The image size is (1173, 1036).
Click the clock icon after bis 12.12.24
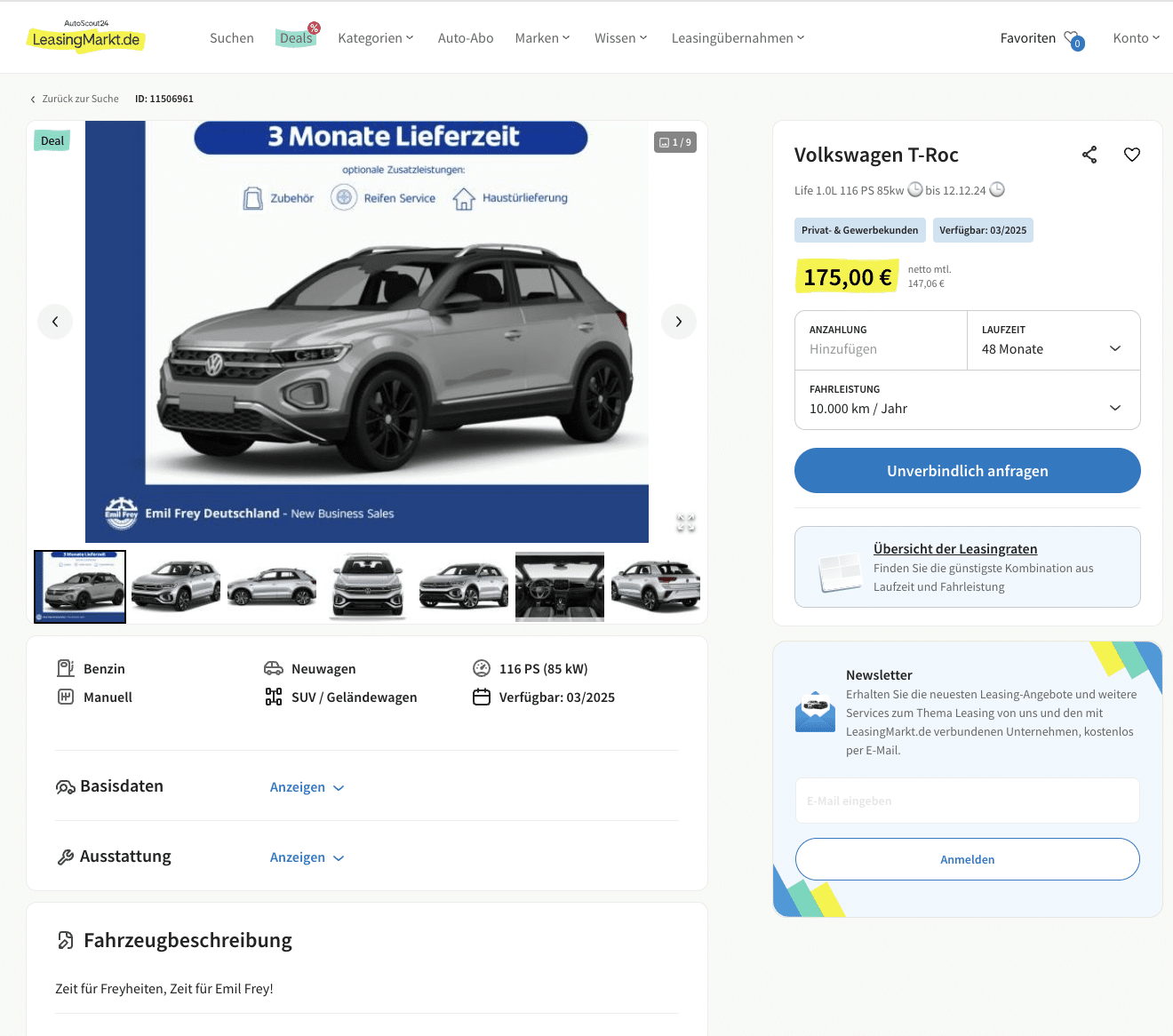[x=997, y=189]
